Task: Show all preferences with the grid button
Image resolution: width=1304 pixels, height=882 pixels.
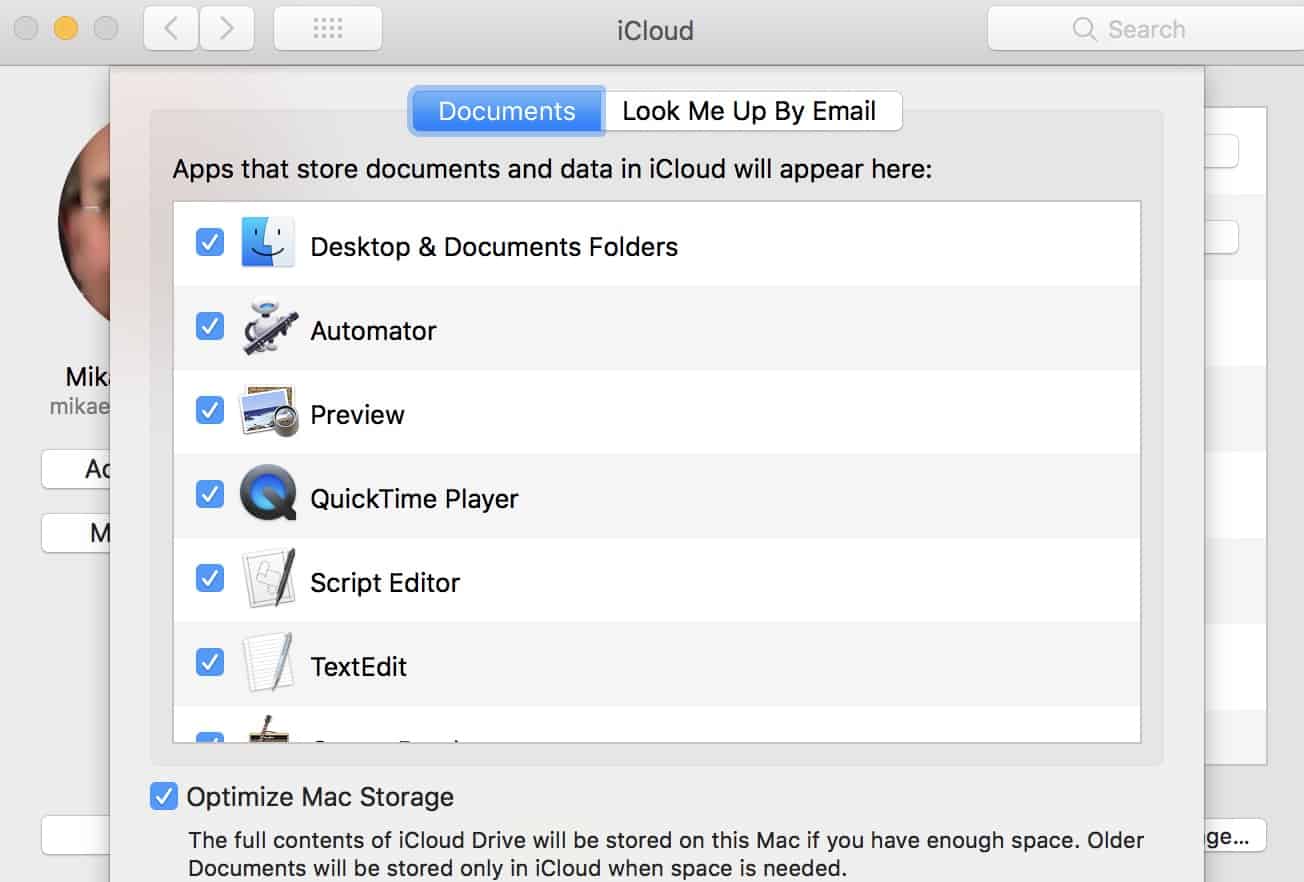Action: 328,28
